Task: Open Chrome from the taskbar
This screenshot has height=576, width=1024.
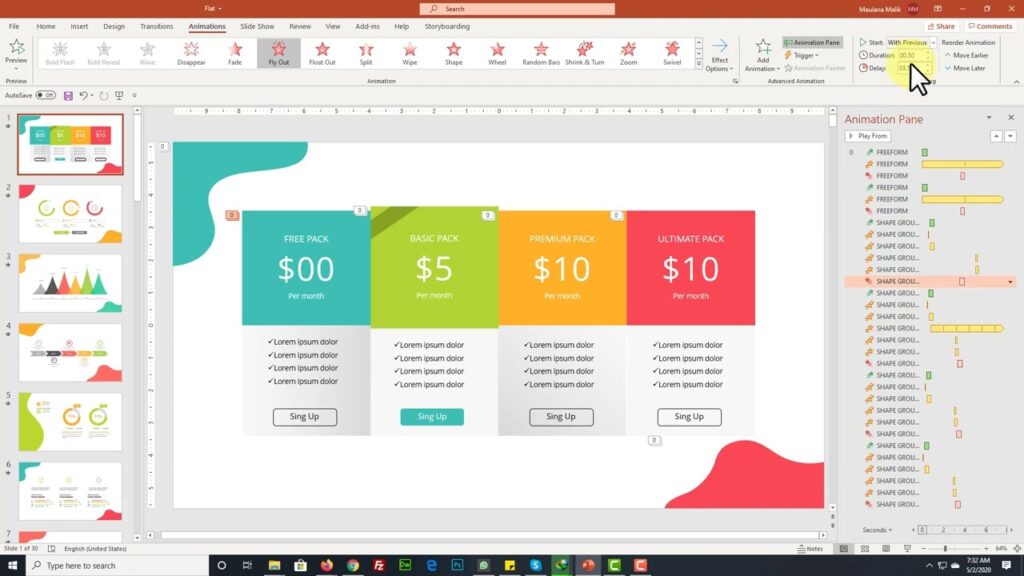Action: (x=353, y=565)
